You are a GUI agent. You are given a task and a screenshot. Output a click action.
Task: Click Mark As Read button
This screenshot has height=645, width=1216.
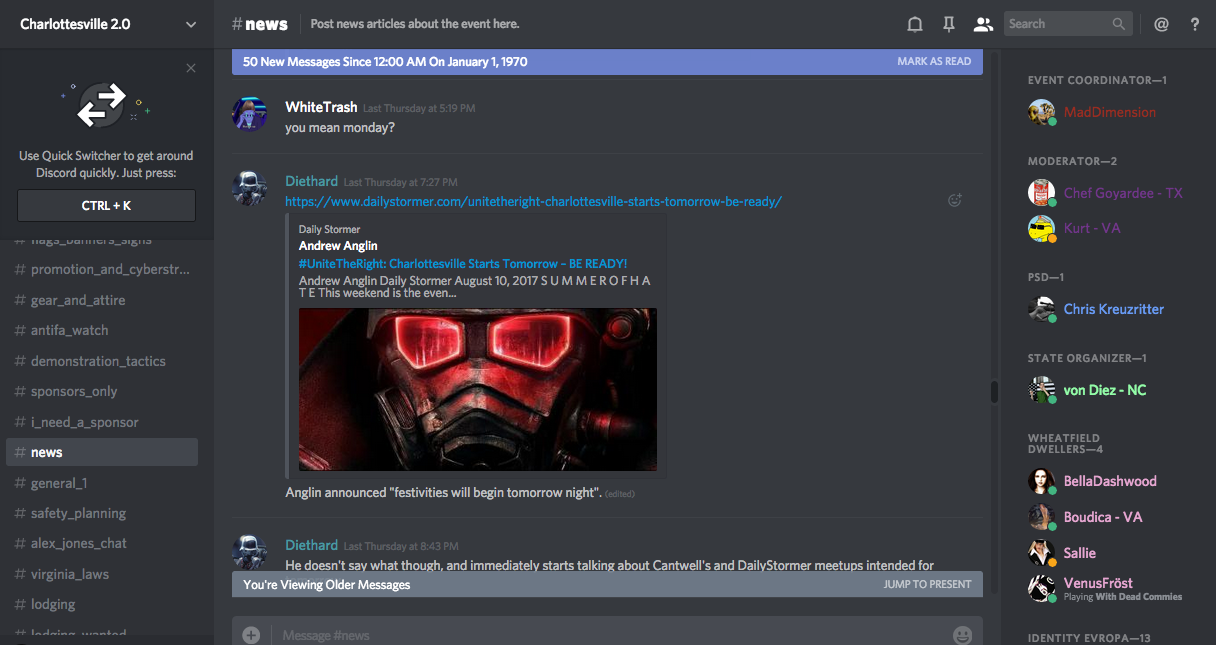click(933, 62)
